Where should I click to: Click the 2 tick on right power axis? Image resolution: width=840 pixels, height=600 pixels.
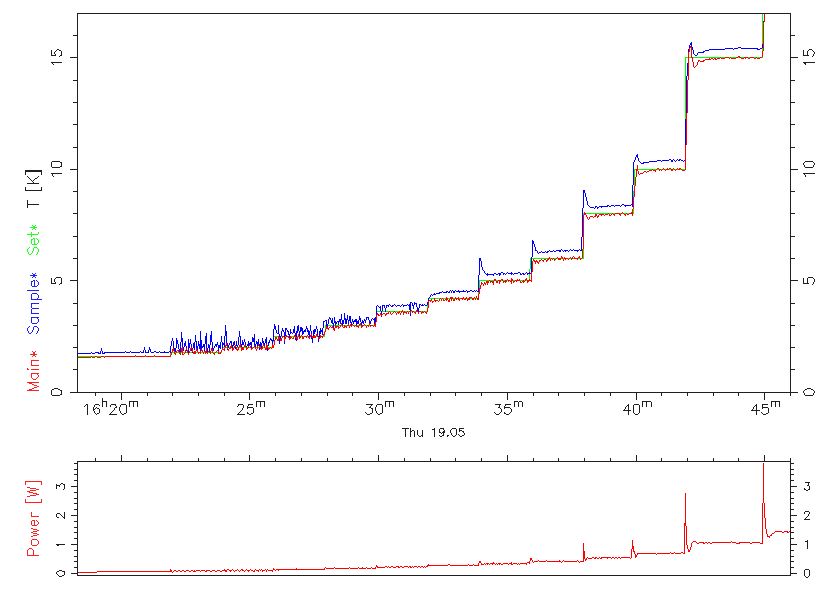click(802, 515)
